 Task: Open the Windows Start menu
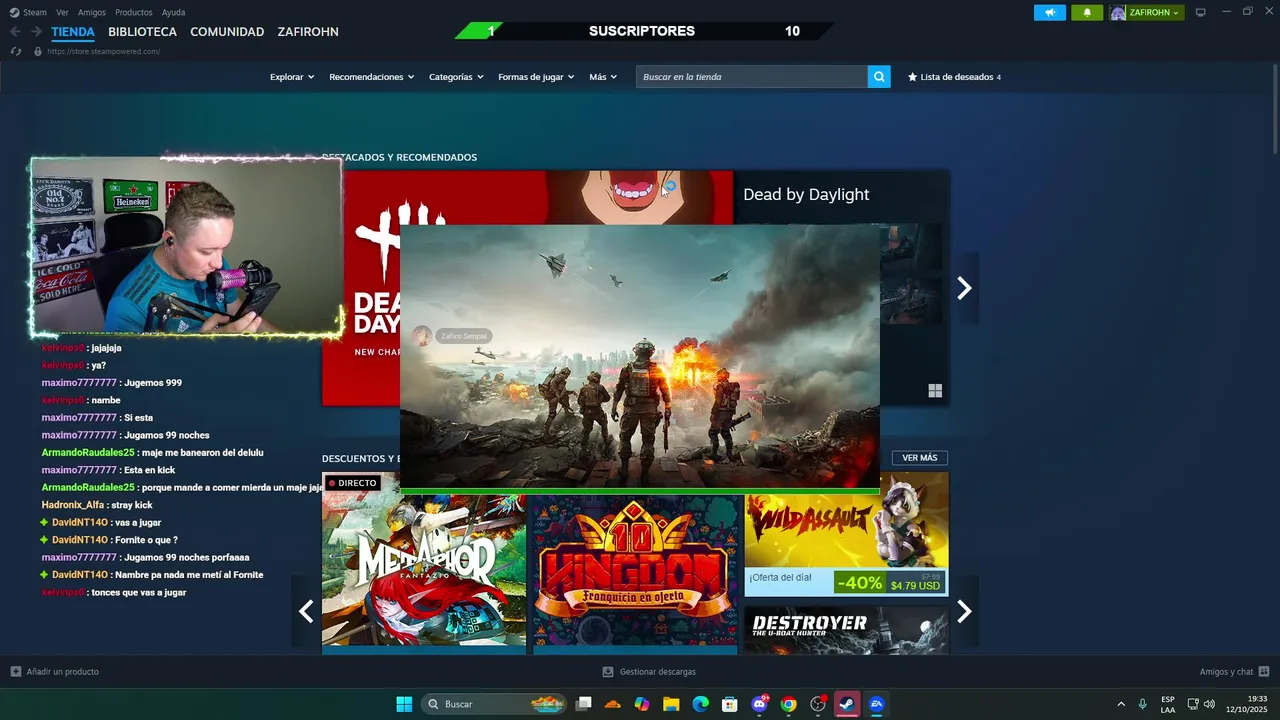pos(404,704)
